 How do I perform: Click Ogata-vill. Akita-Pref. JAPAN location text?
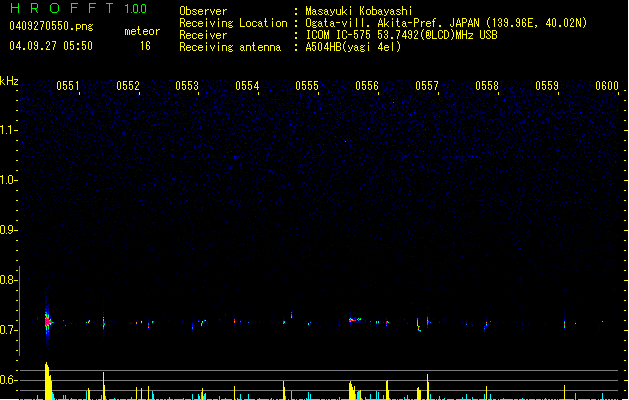[x=446, y=23]
